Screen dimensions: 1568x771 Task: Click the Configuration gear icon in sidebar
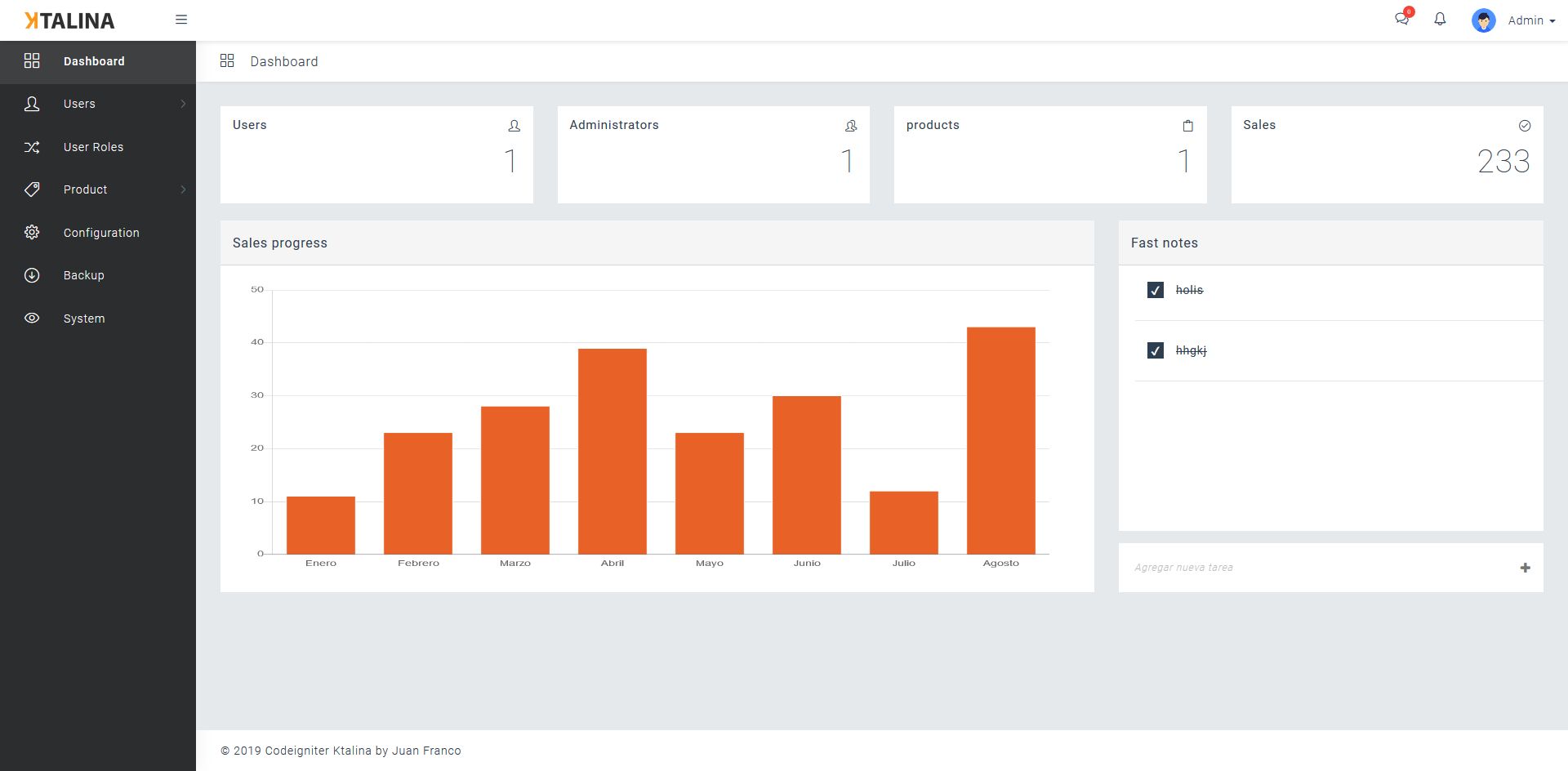pyautogui.click(x=32, y=232)
